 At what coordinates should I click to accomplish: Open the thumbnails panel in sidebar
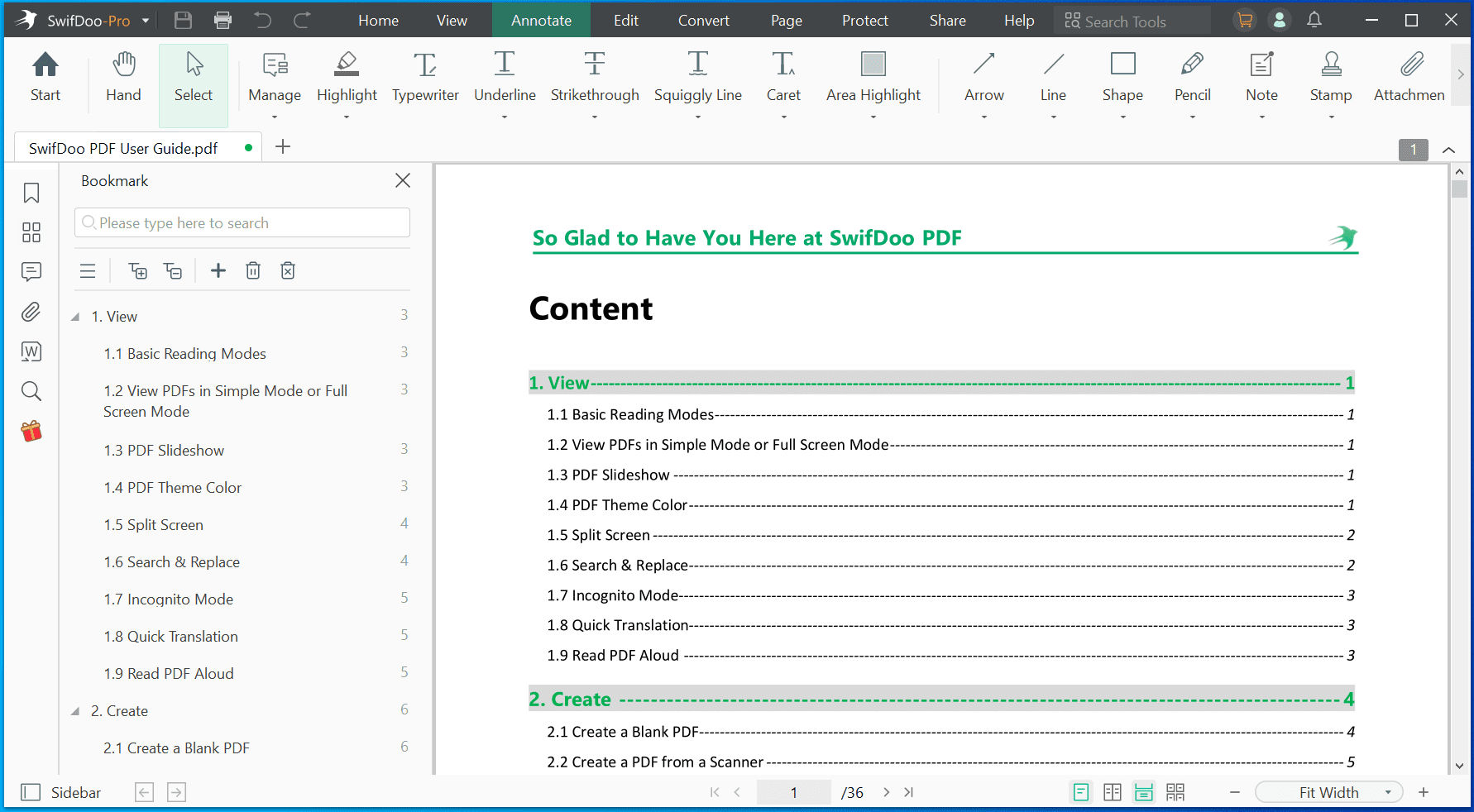coord(31,232)
